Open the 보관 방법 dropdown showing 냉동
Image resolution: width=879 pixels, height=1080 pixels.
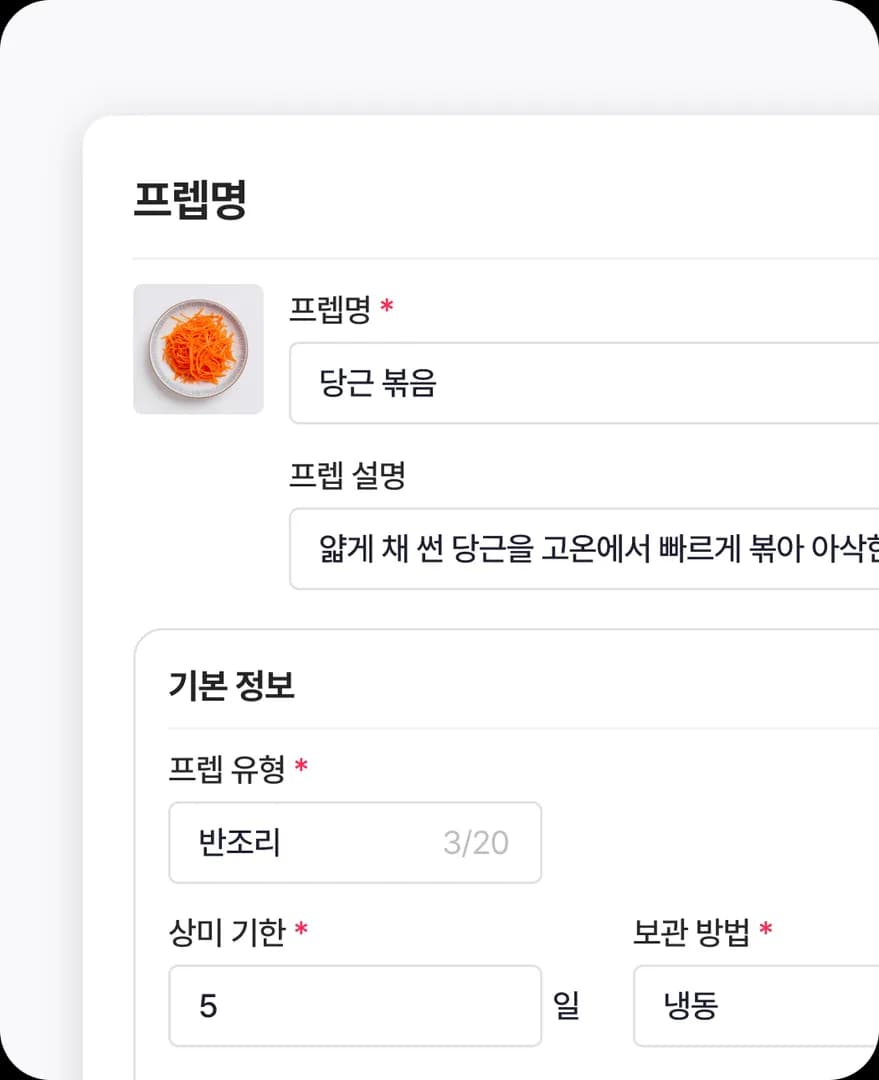[755, 1006]
